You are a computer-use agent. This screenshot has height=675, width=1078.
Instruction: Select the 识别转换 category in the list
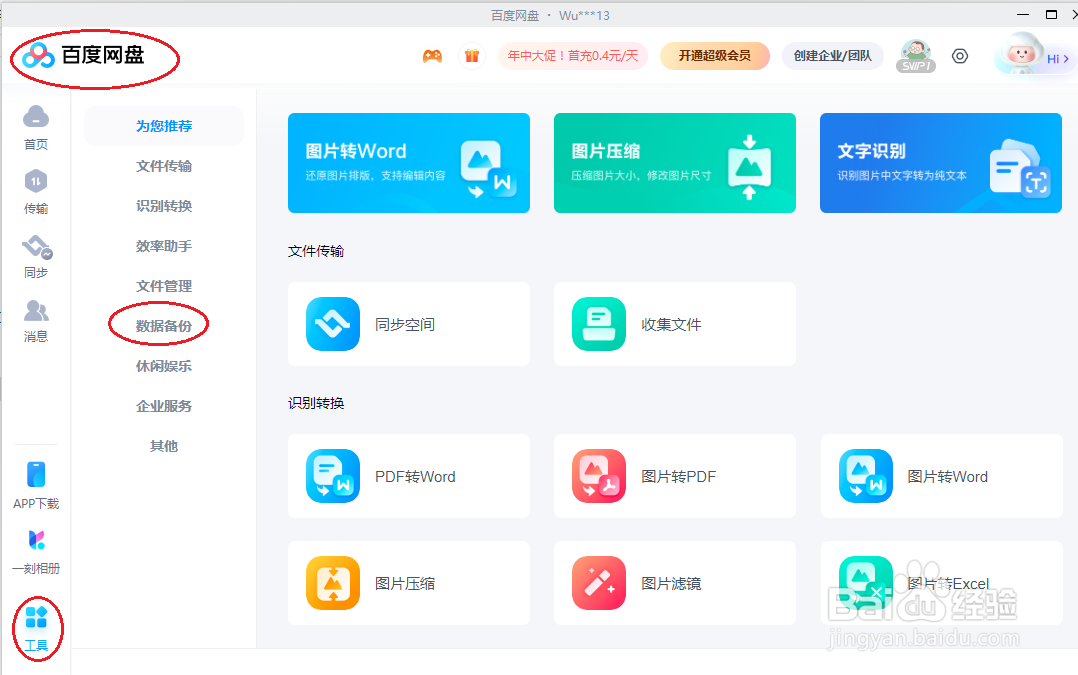pyautogui.click(x=164, y=206)
